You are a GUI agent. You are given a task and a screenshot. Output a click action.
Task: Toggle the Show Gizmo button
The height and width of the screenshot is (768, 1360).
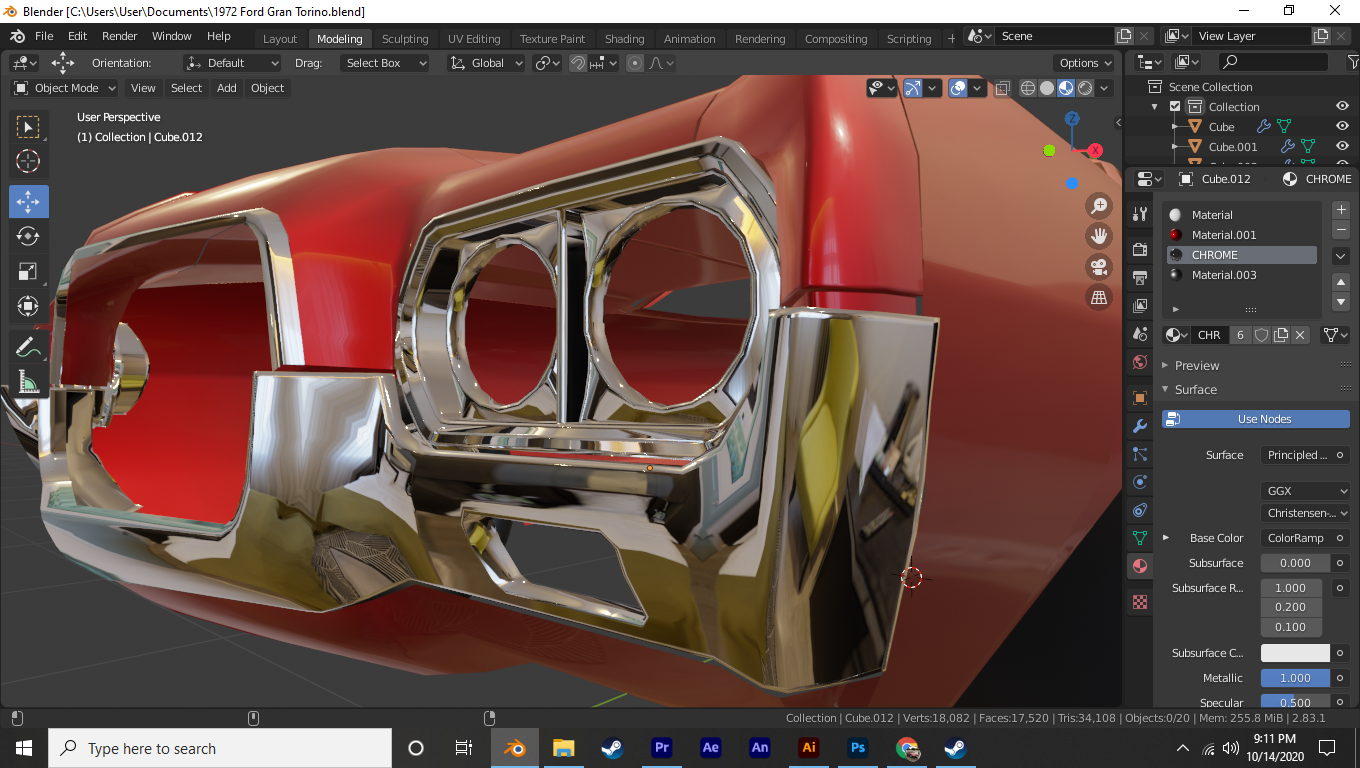click(912, 88)
